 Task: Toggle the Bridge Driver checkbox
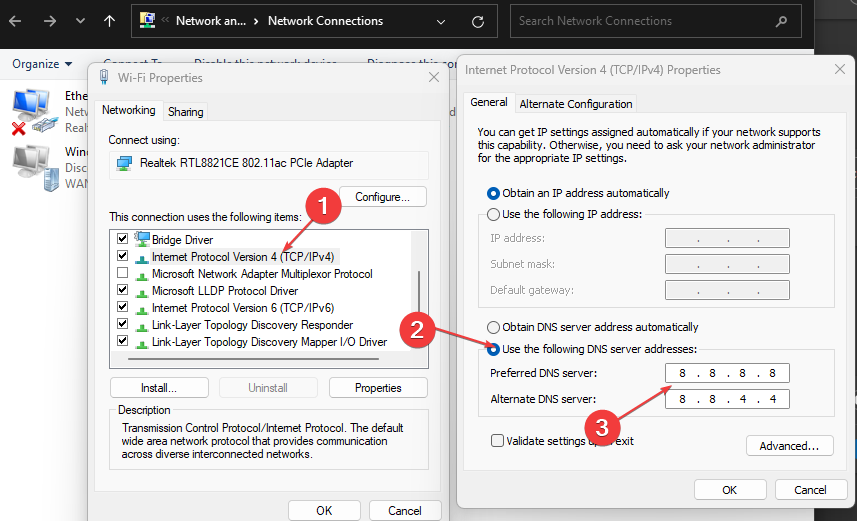click(122, 238)
